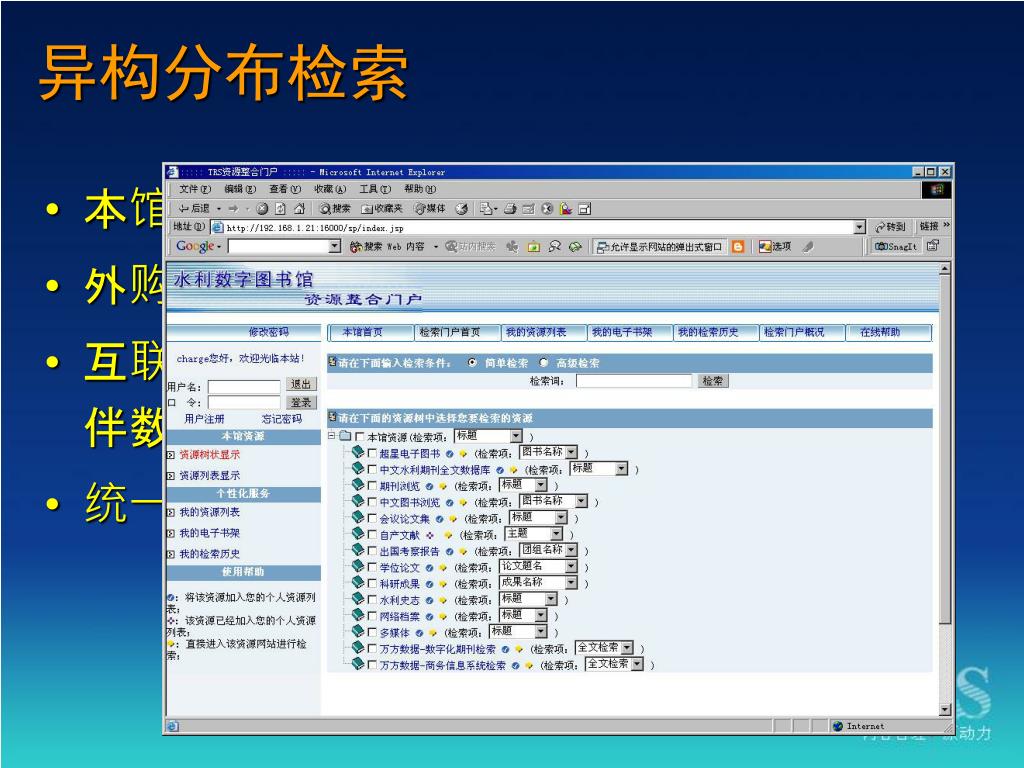1024x768 pixels.
Task: Click the Back (后退) browser button
Action: [x=193, y=208]
